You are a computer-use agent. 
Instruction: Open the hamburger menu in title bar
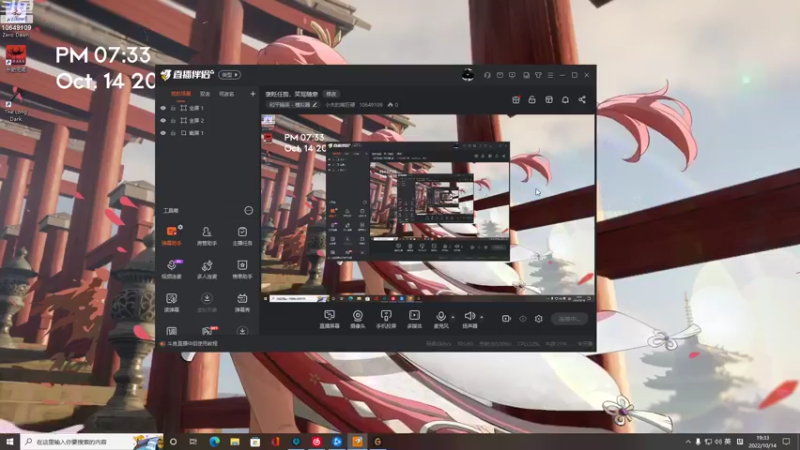click(550, 75)
